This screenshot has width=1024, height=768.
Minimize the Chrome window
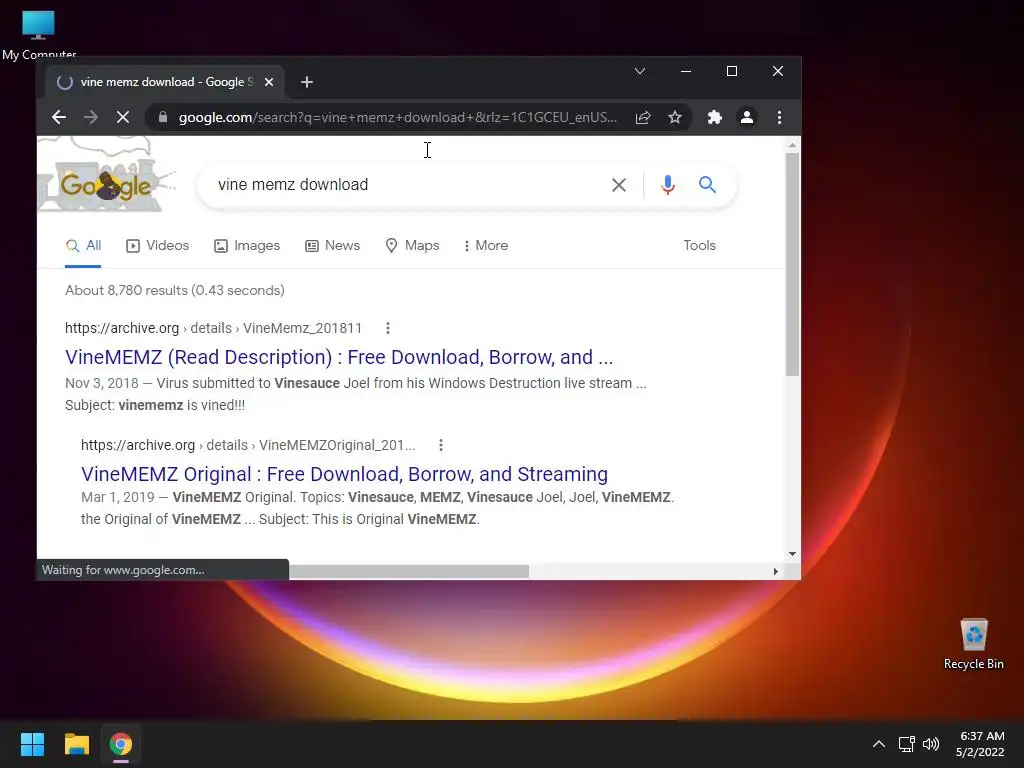[x=686, y=71]
